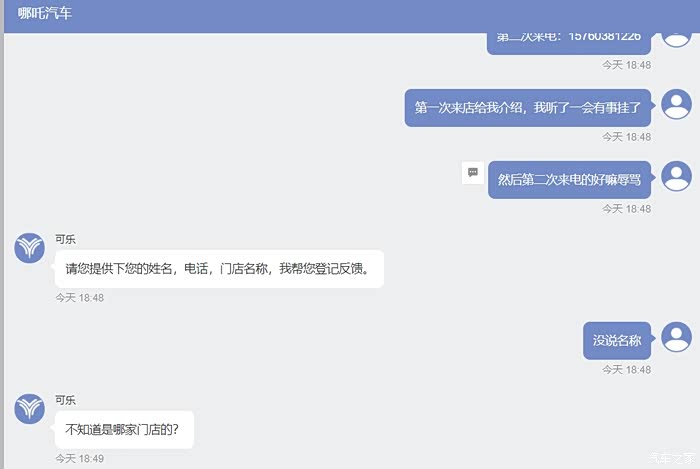Click the partially visible phone number message bubble
The height and width of the screenshot is (469, 700).
click(x=569, y=43)
